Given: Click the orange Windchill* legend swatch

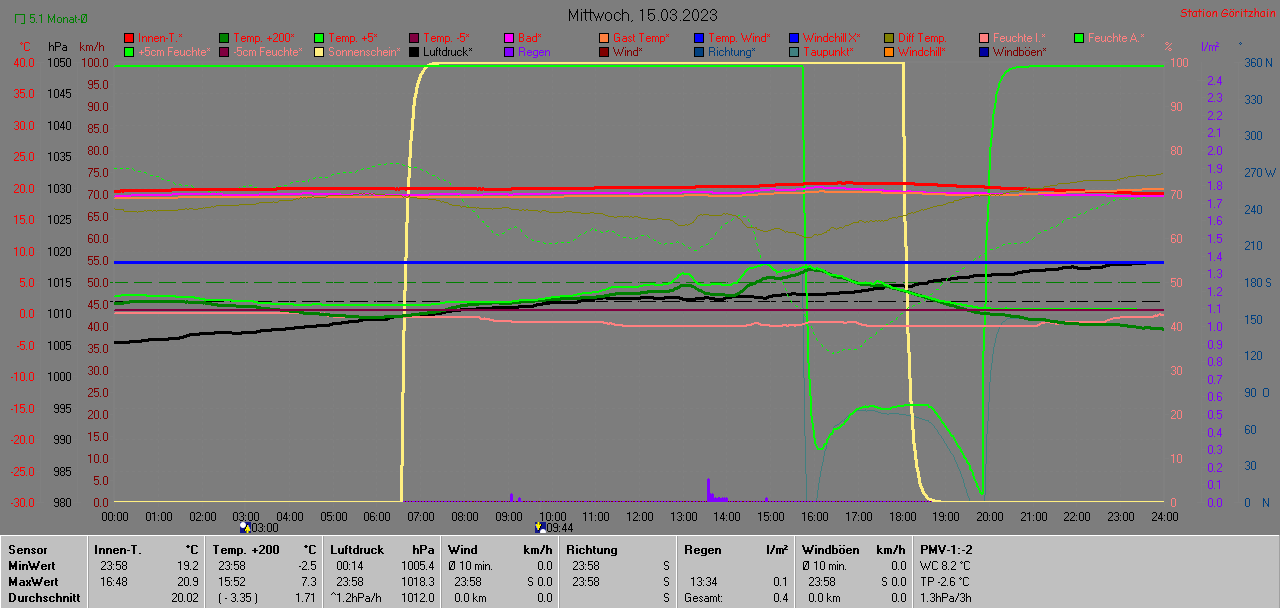Looking at the screenshot, I should click(889, 52).
